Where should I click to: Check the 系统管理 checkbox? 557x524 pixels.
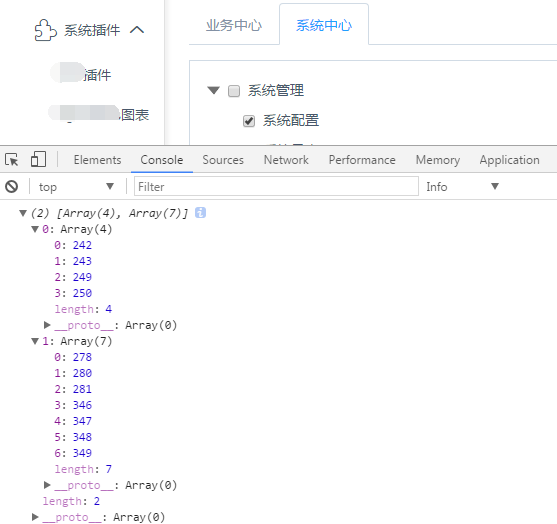[x=234, y=91]
